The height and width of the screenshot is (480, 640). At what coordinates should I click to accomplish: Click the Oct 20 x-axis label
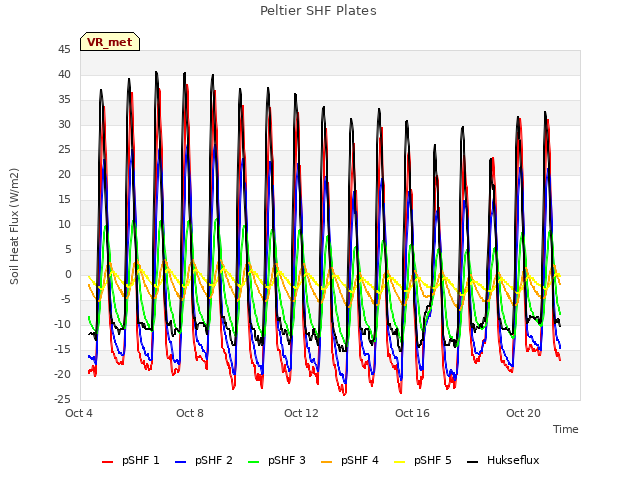pyautogui.click(x=523, y=413)
